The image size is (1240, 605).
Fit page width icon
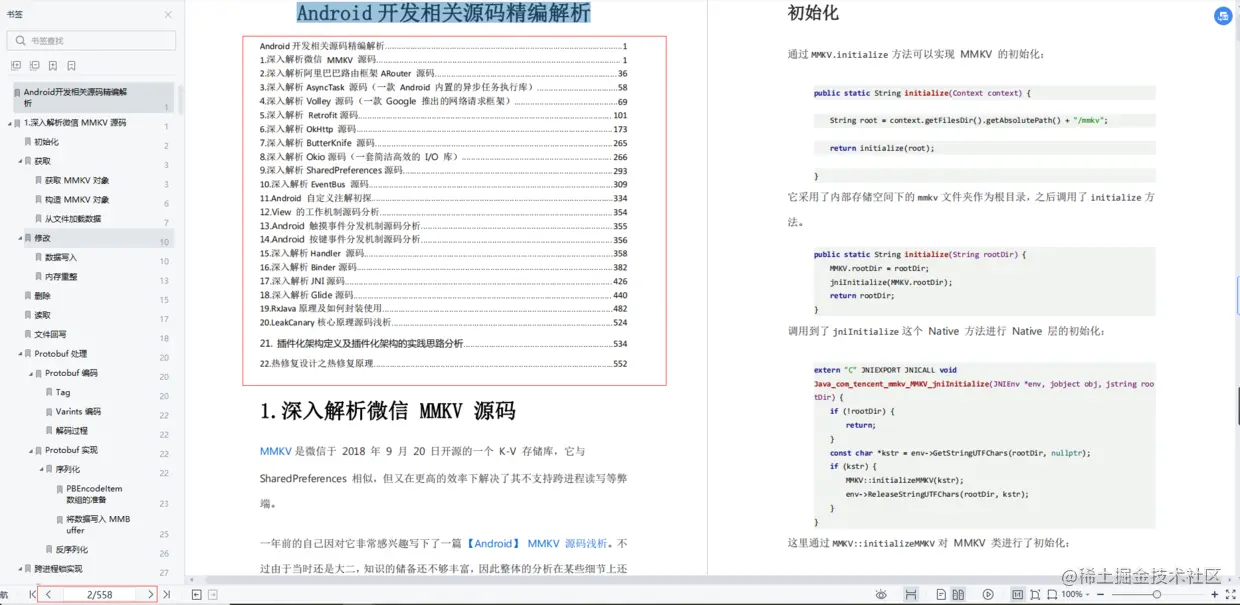1052,595
